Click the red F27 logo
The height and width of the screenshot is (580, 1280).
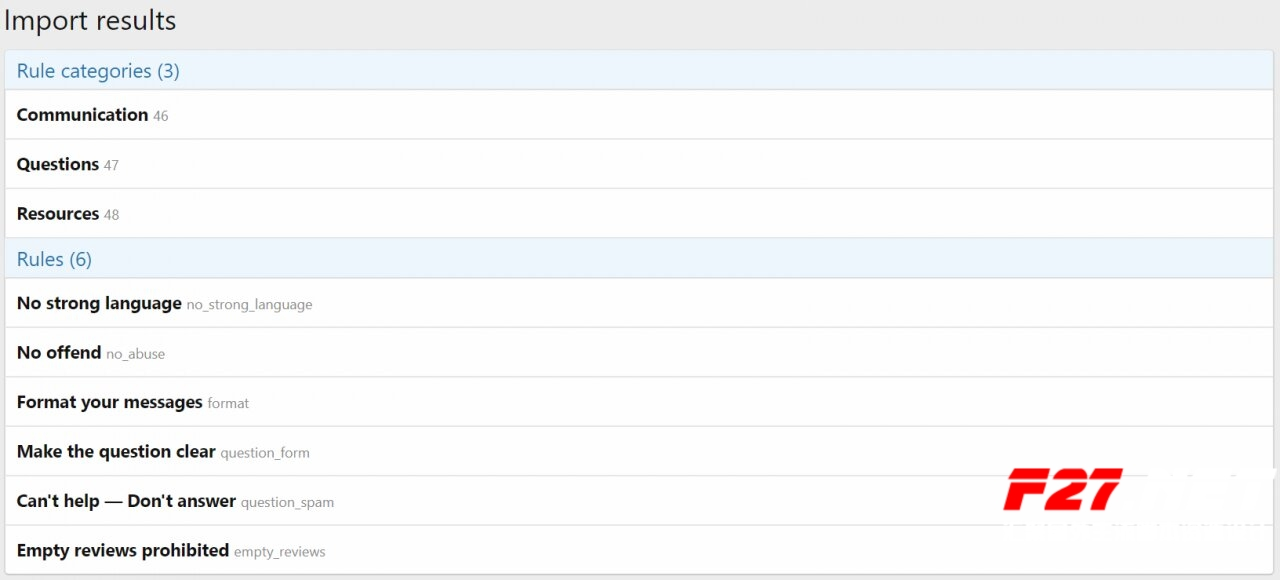(1062, 489)
